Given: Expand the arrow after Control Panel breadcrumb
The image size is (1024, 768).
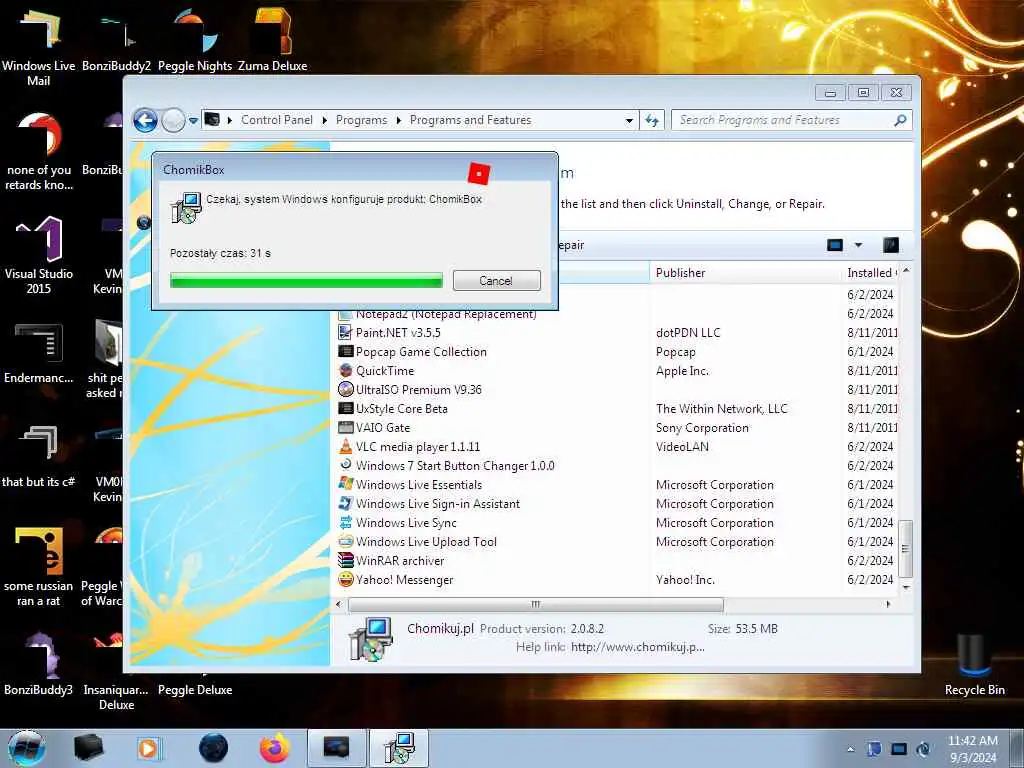Looking at the screenshot, I should [325, 120].
